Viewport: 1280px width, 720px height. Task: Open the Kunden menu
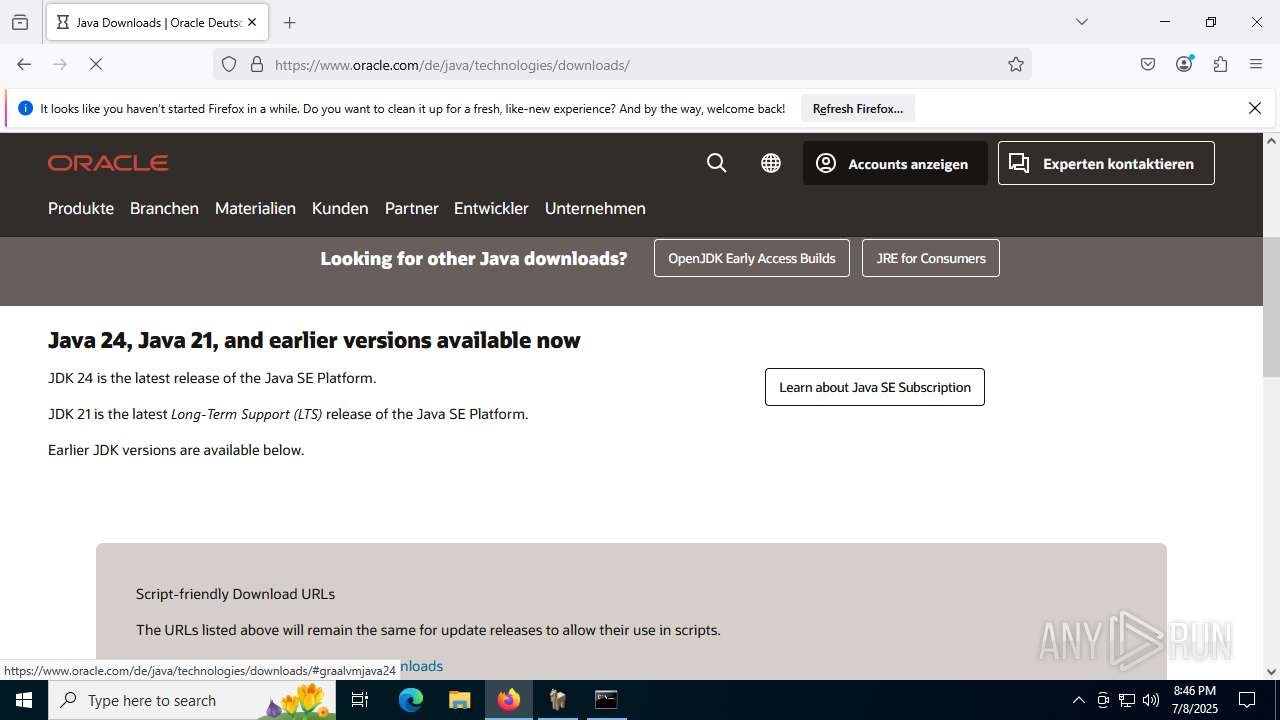point(340,208)
